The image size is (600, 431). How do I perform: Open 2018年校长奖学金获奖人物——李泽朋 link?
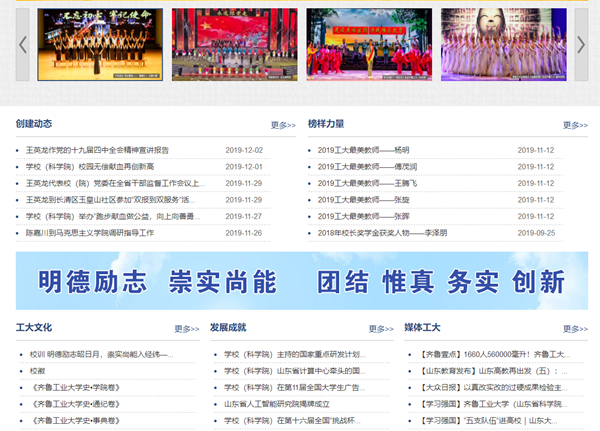[382, 233]
